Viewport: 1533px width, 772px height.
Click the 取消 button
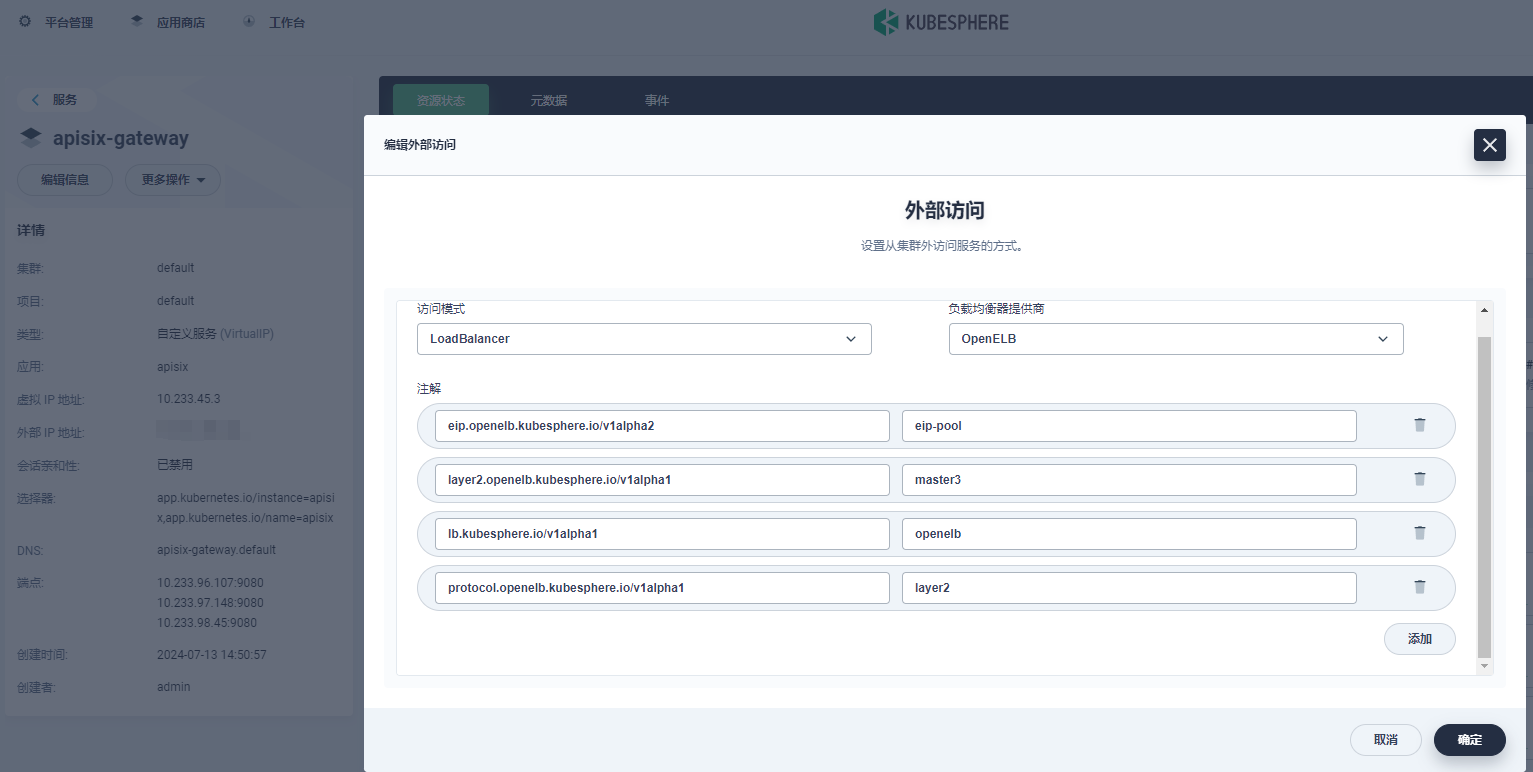(x=1385, y=740)
